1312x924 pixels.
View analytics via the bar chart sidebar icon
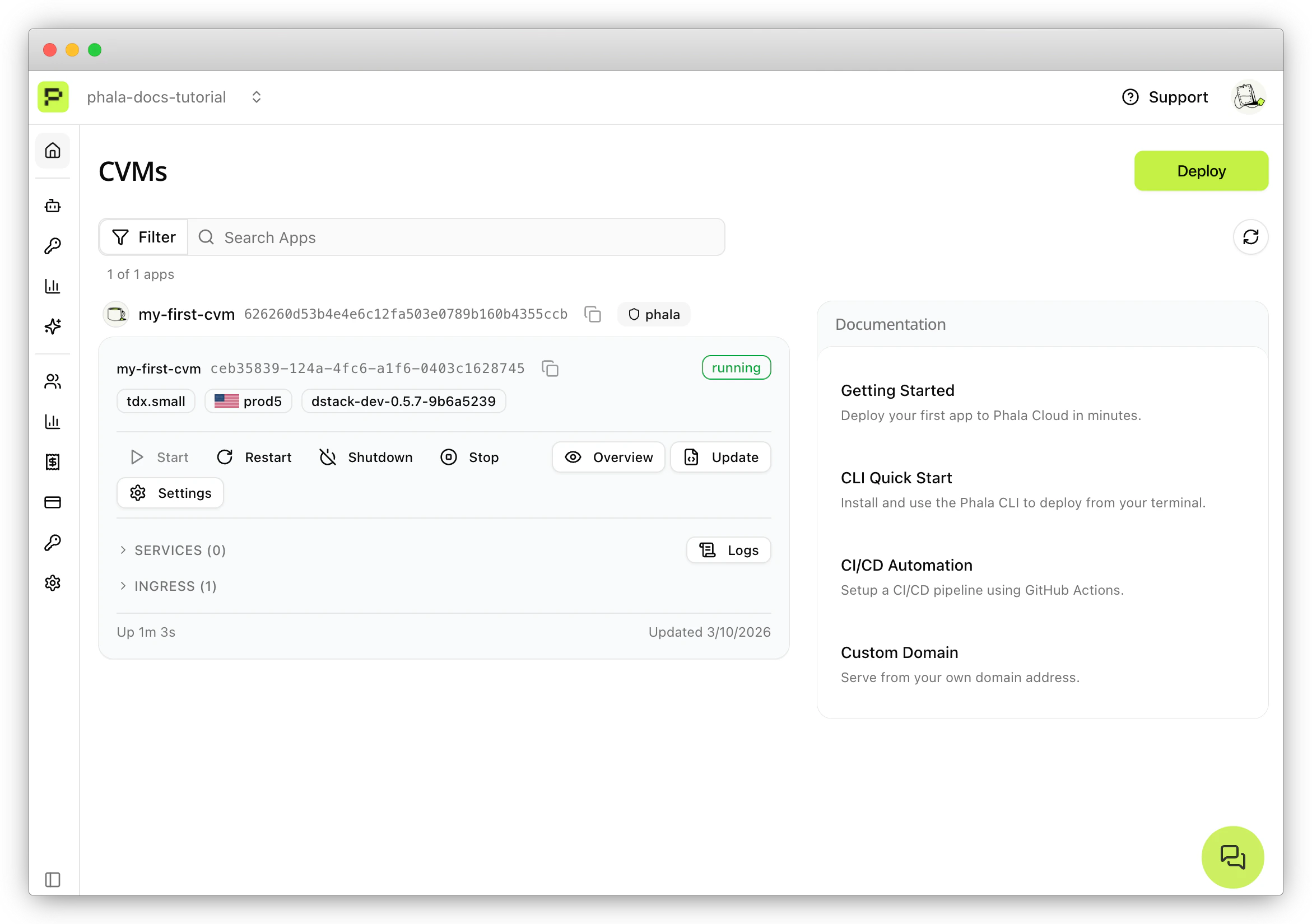click(x=53, y=286)
